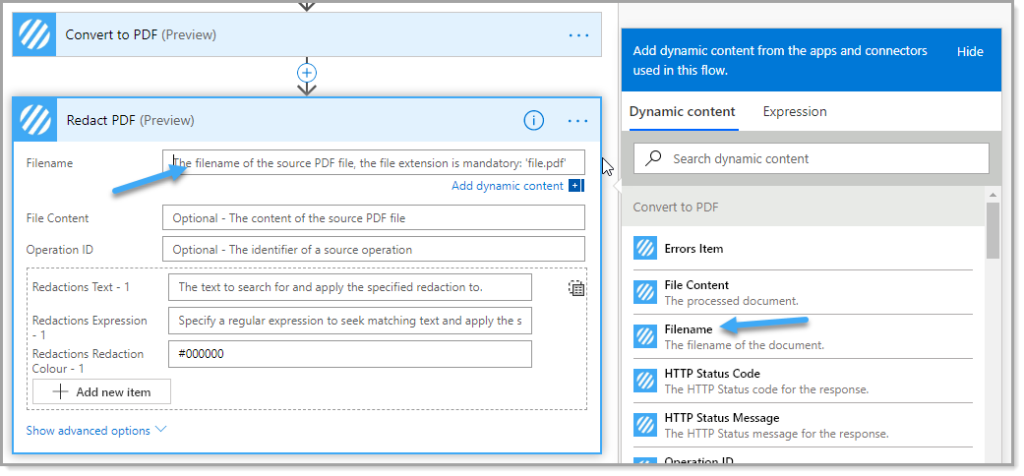This screenshot has width=1024, height=476.
Task: Collapse the Convert to PDF action card
Action: (307, 35)
